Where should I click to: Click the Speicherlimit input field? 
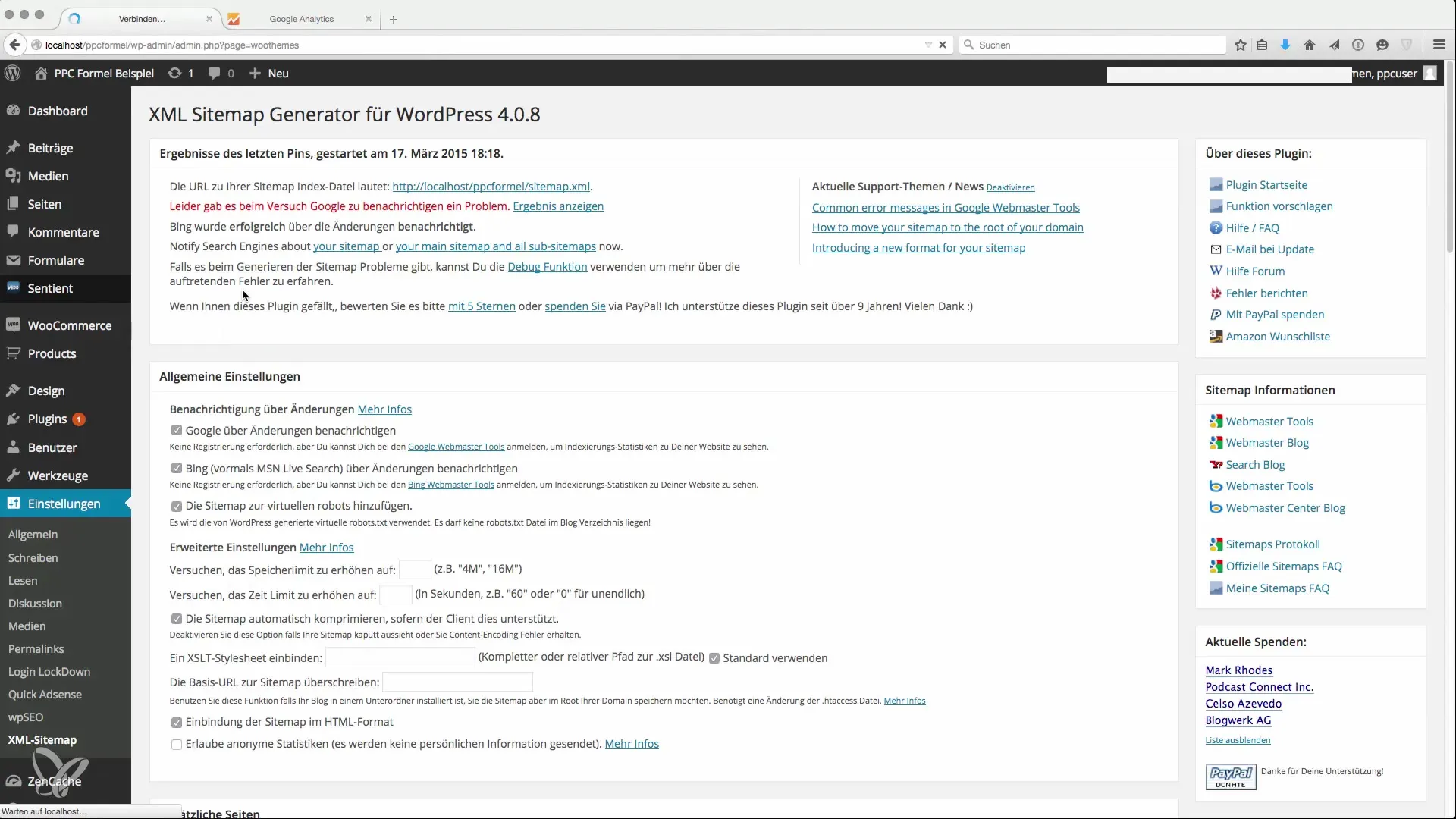[x=415, y=570]
